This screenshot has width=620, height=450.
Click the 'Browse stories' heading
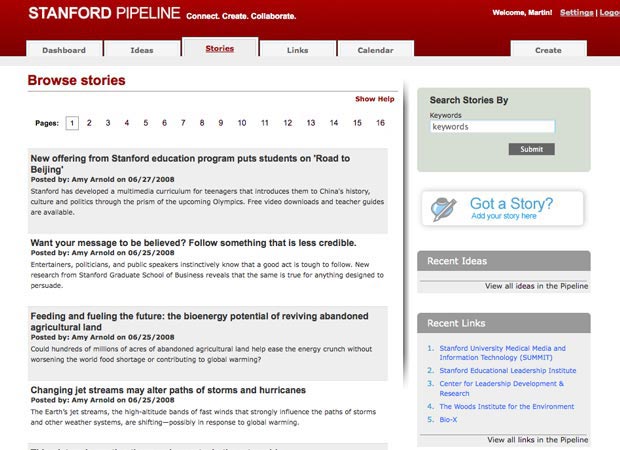(76, 80)
